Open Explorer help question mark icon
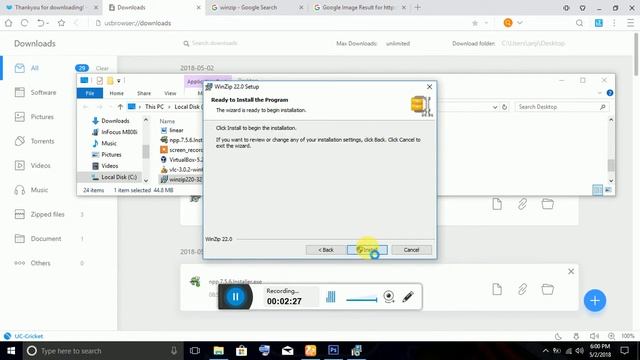This screenshot has width=640, height=360. click(610, 93)
